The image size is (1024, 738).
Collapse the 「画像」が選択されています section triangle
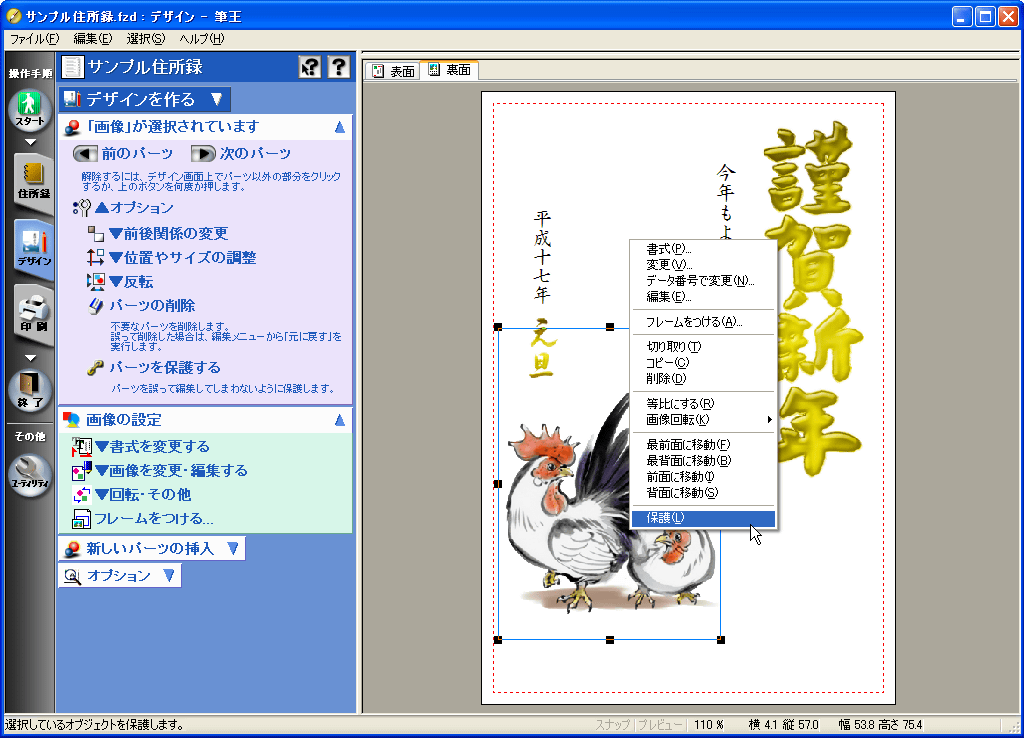(340, 127)
